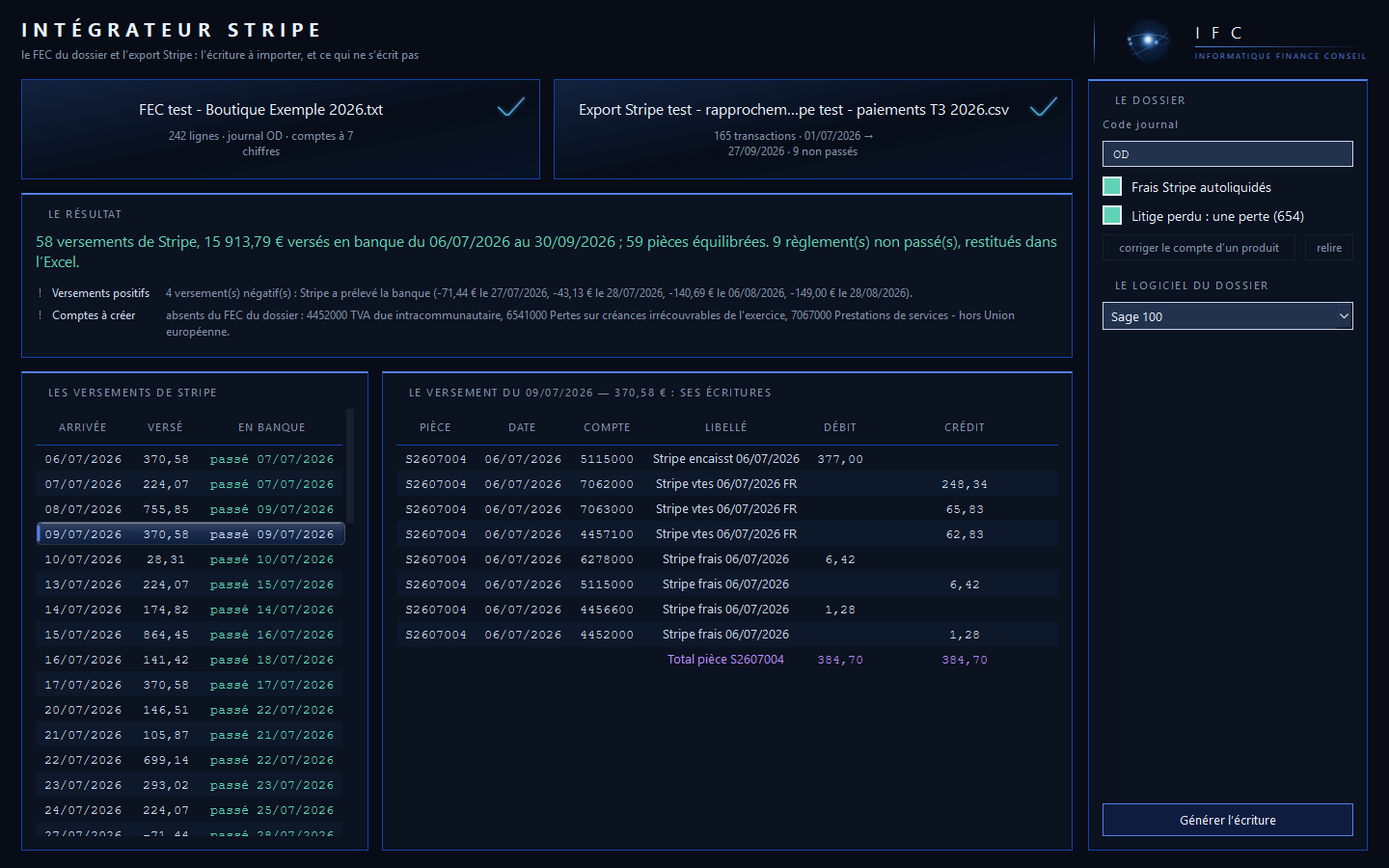Screen dimensions: 1389x868
Task: Select the 17/07/2026 payout of 370,58
Action: coord(190,685)
